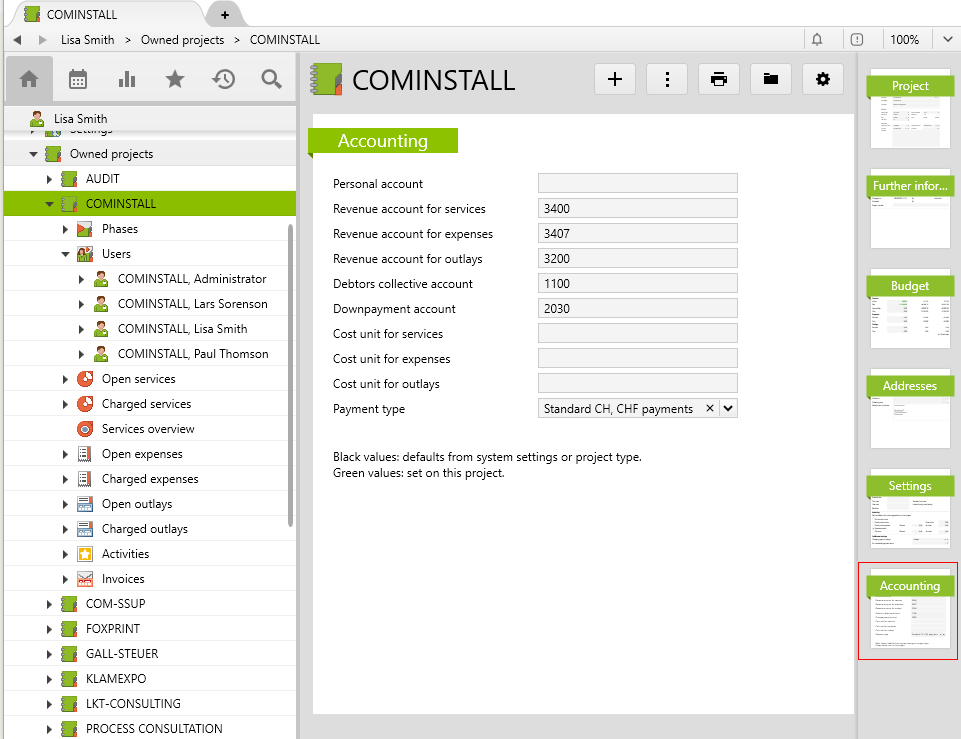Open the Payment type dropdown arrow

728,408
